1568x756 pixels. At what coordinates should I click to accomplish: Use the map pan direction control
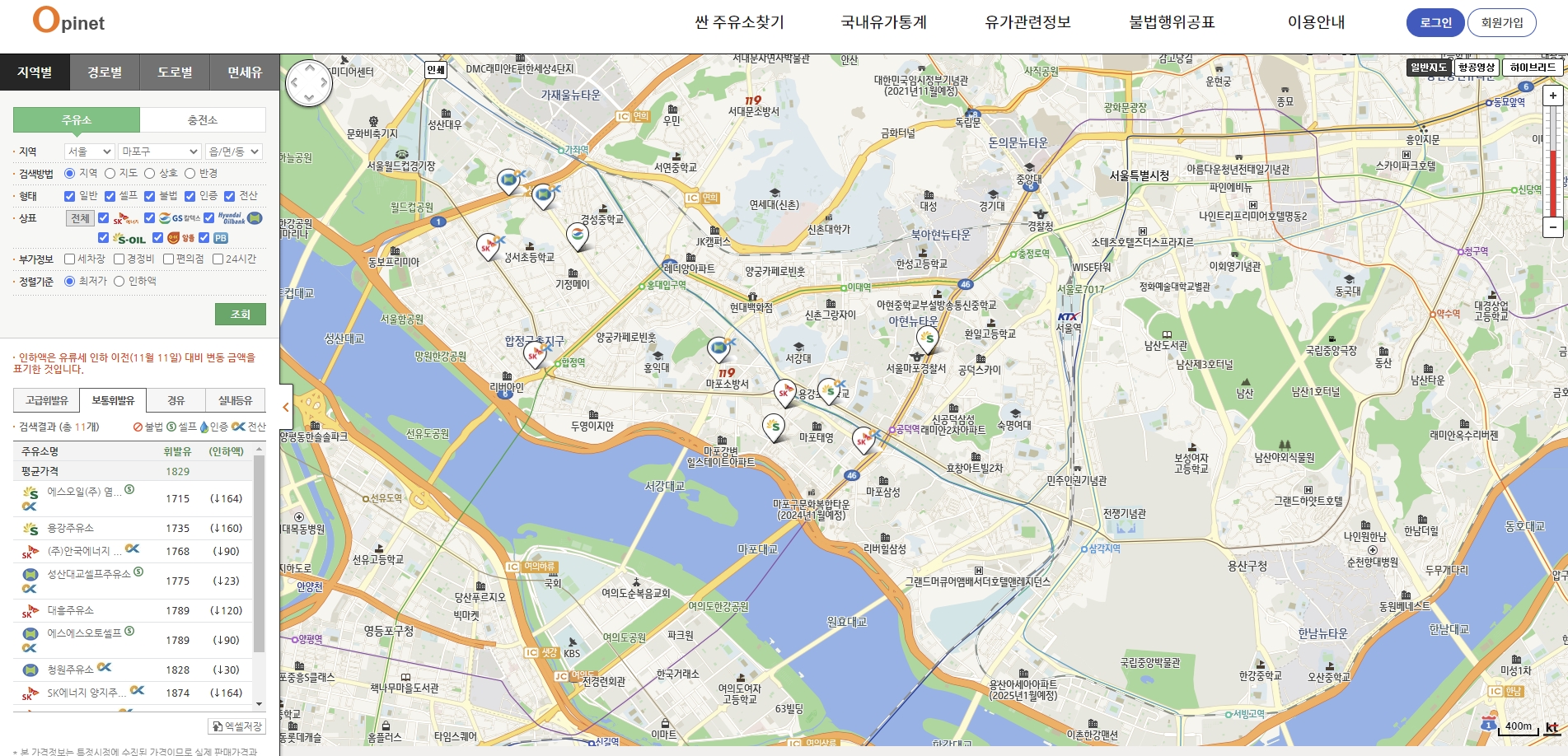[309, 83]
